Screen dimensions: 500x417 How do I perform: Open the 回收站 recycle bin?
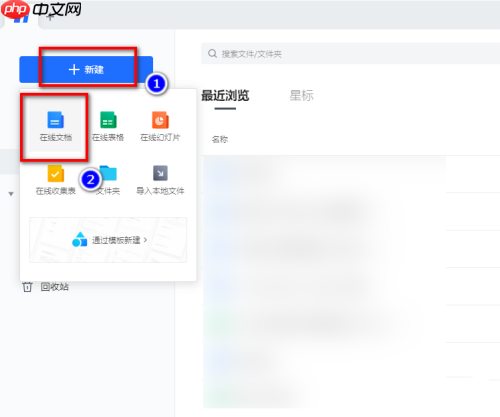click(46, 287)
